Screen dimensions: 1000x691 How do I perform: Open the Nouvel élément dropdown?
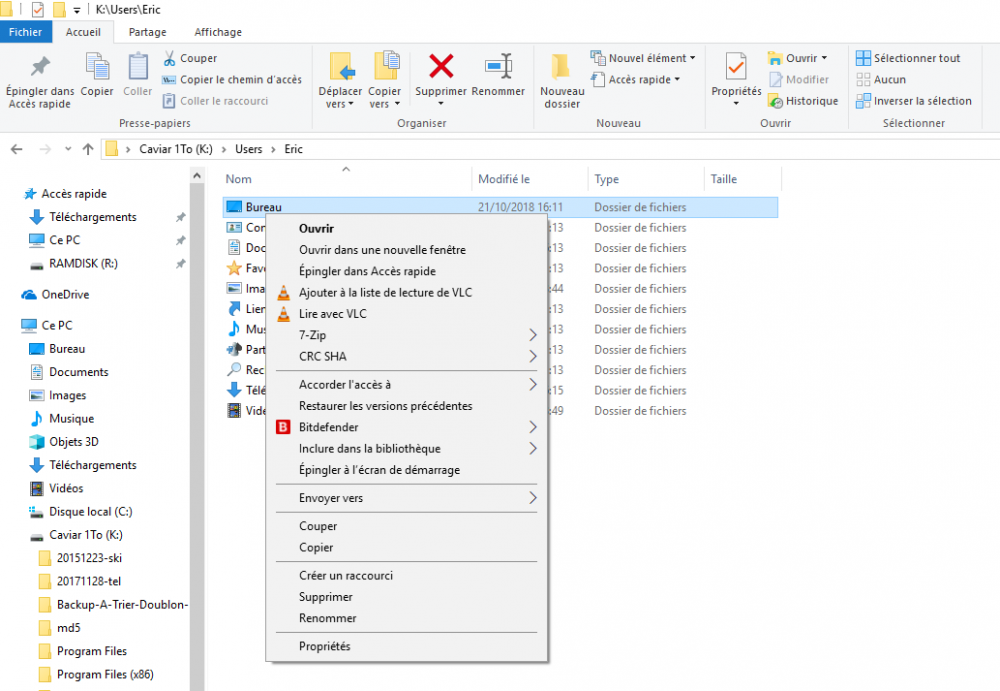coord(643,58)
